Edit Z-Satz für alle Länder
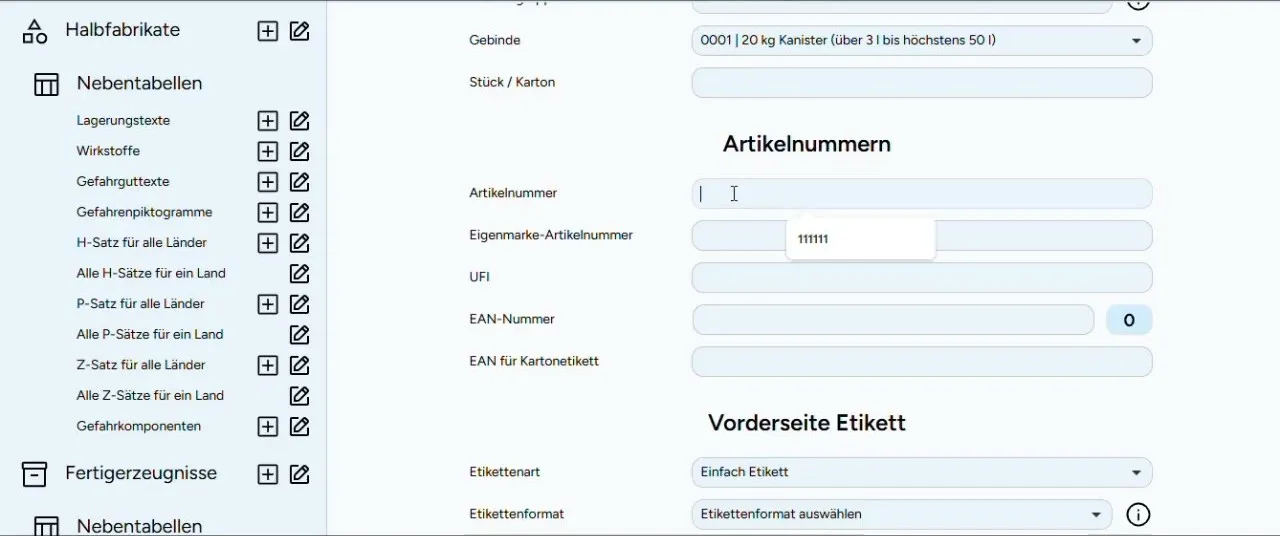 tap(299, 366)
